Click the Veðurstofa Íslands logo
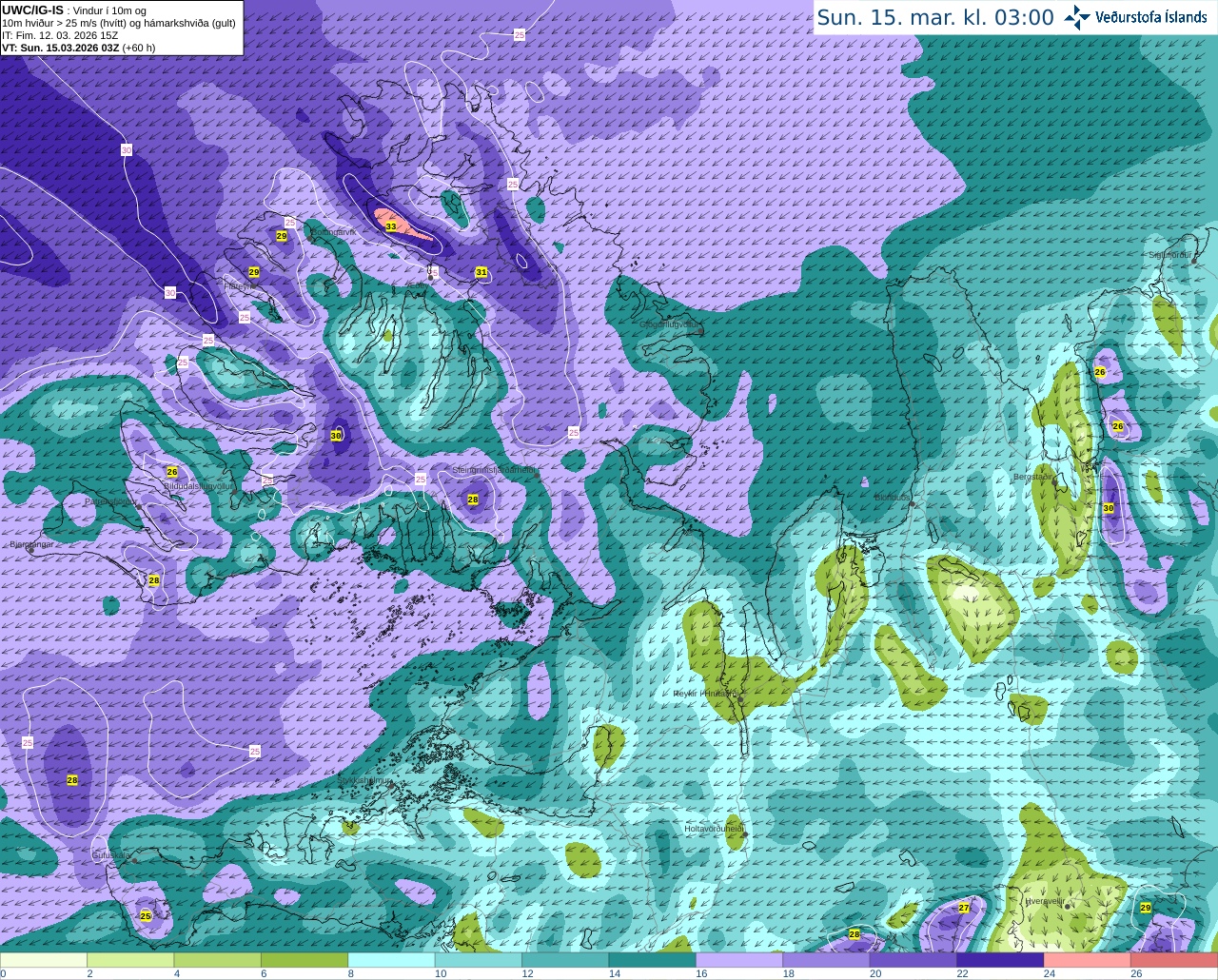1218x980 pixels. (1136, 17)
